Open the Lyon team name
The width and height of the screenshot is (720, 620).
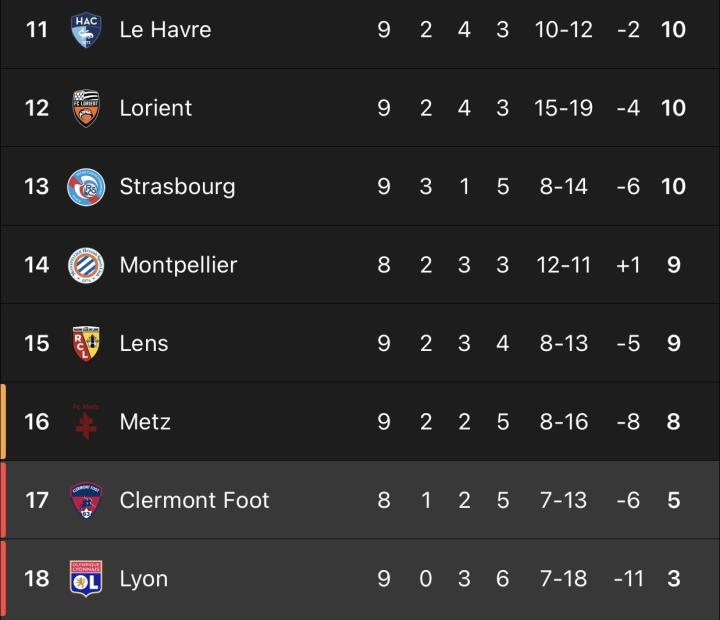click(x=143, y=578)
